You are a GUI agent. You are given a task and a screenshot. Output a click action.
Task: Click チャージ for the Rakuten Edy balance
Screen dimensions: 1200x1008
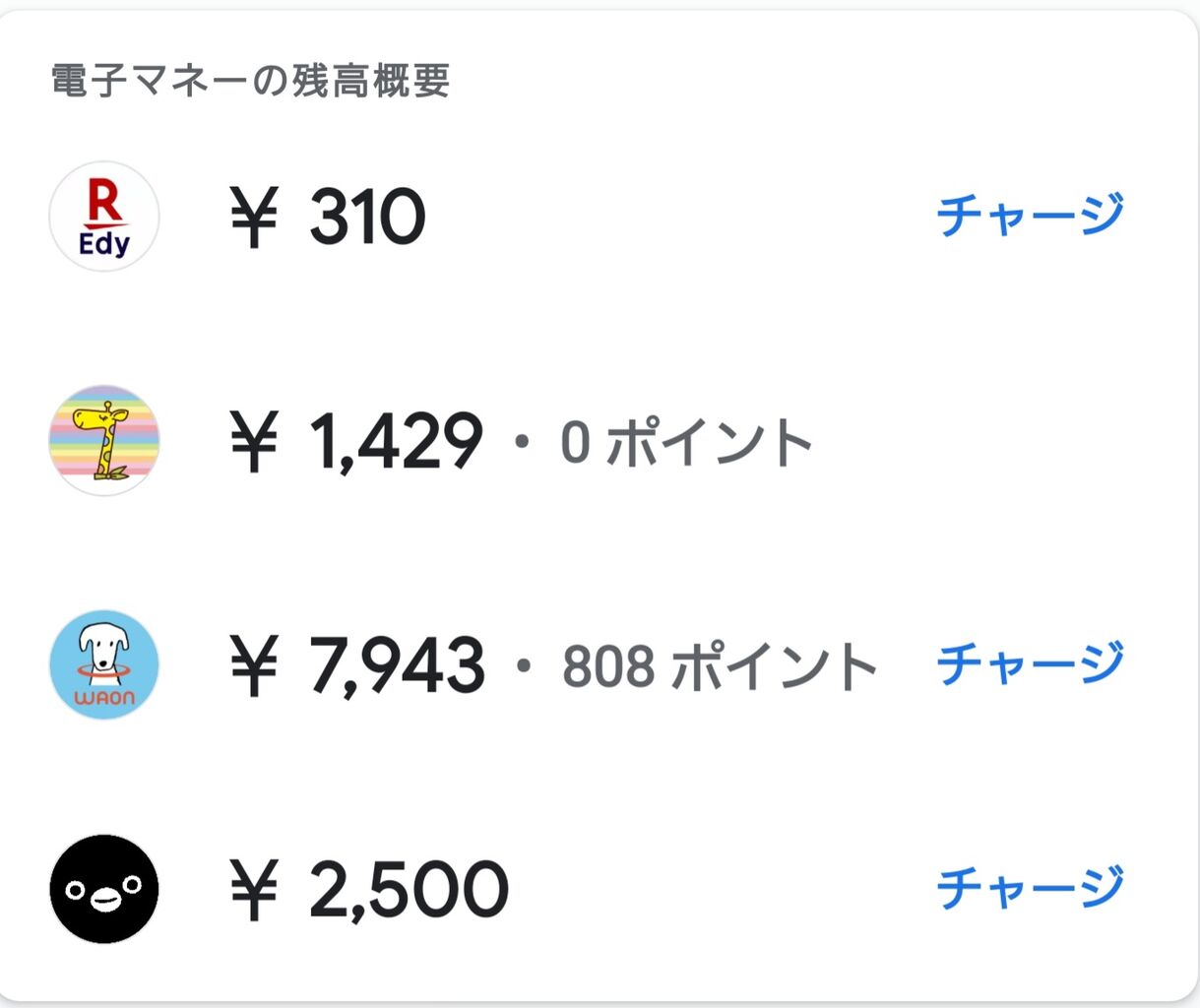(x=1030, y=216)
